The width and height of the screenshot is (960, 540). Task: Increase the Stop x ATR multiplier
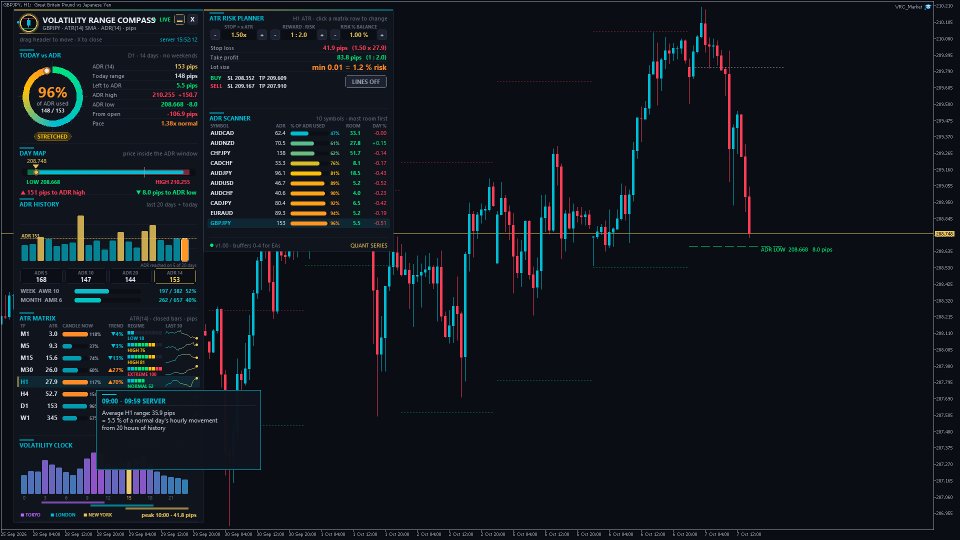261,35
